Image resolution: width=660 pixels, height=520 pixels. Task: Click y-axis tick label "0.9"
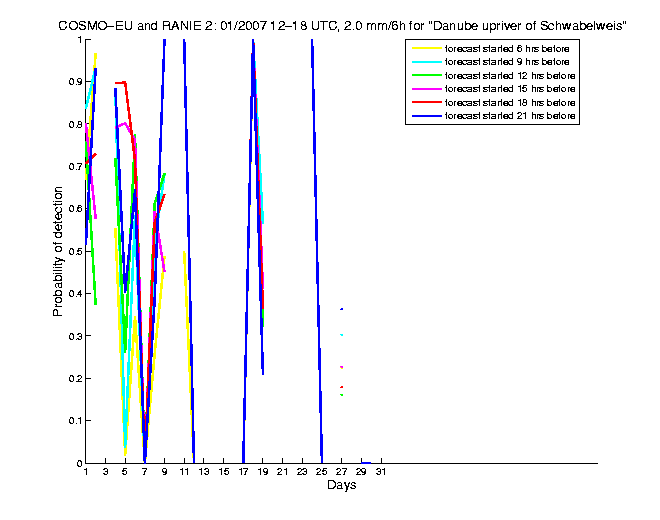(x=75, y=82)
